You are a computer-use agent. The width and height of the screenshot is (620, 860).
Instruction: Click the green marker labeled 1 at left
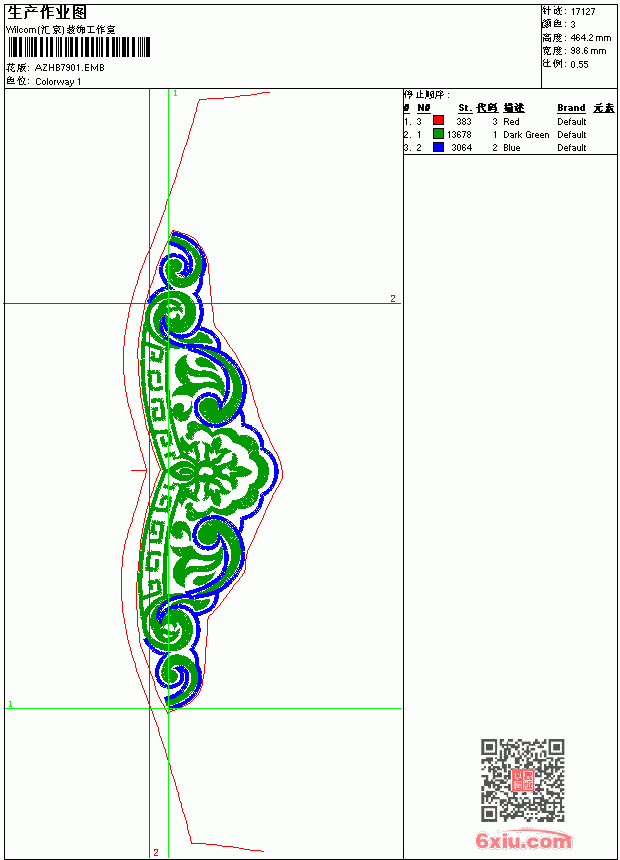pyautogui.click(x=10, y=704)
